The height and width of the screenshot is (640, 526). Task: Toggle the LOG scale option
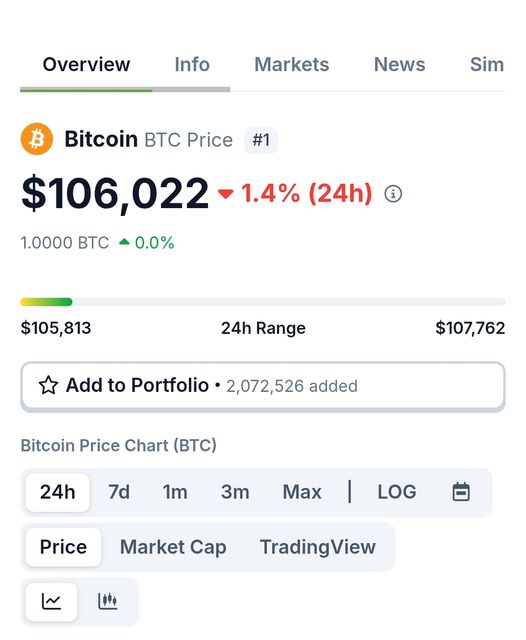(397, 492)
